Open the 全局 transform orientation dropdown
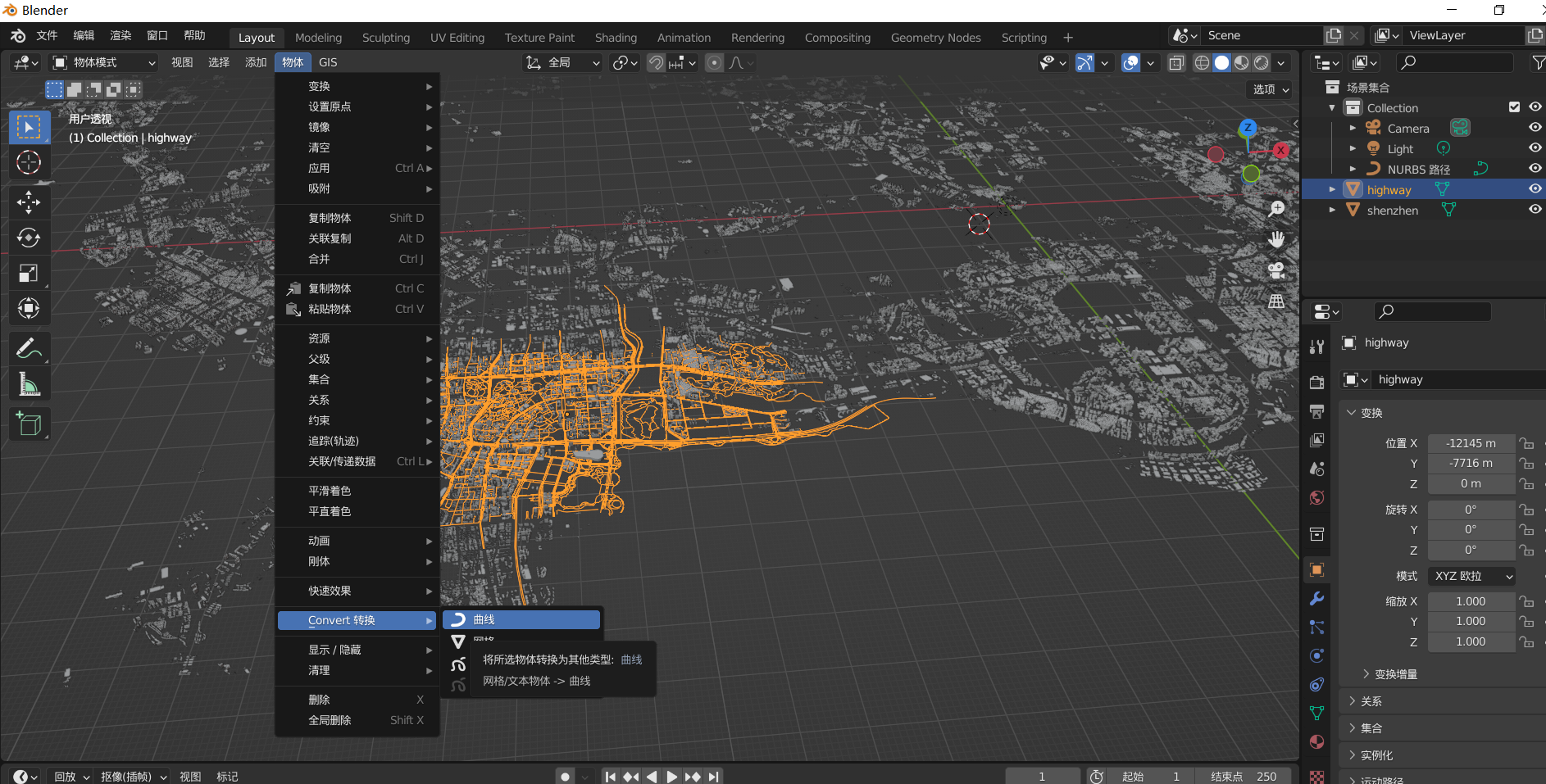 [562, 63]
